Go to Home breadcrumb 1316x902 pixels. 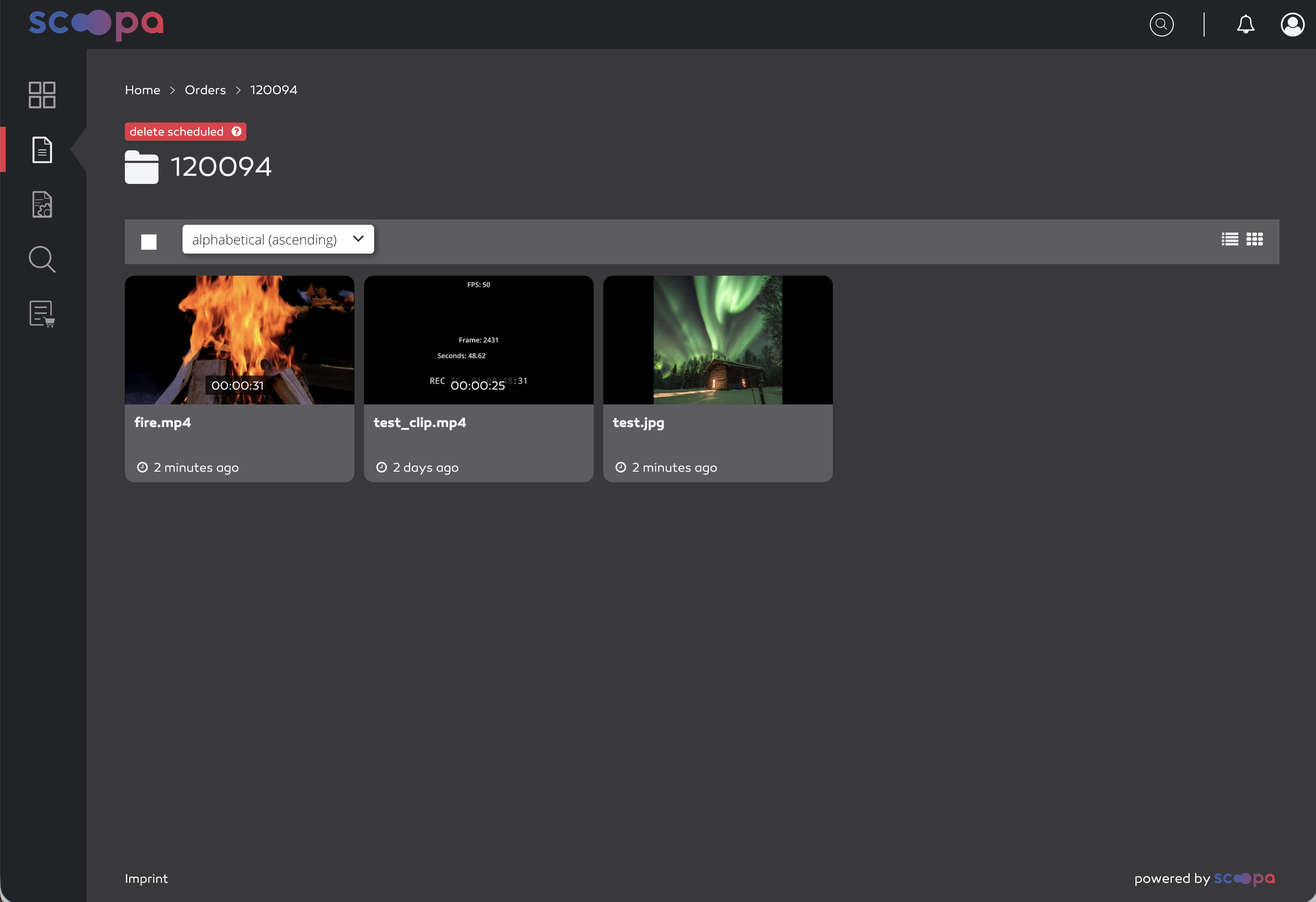click(x=143, y=89)
